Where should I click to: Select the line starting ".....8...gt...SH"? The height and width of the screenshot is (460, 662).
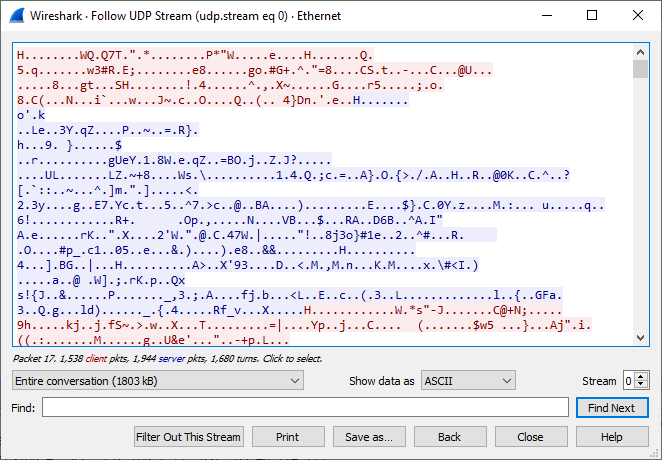tap(230, 85)
